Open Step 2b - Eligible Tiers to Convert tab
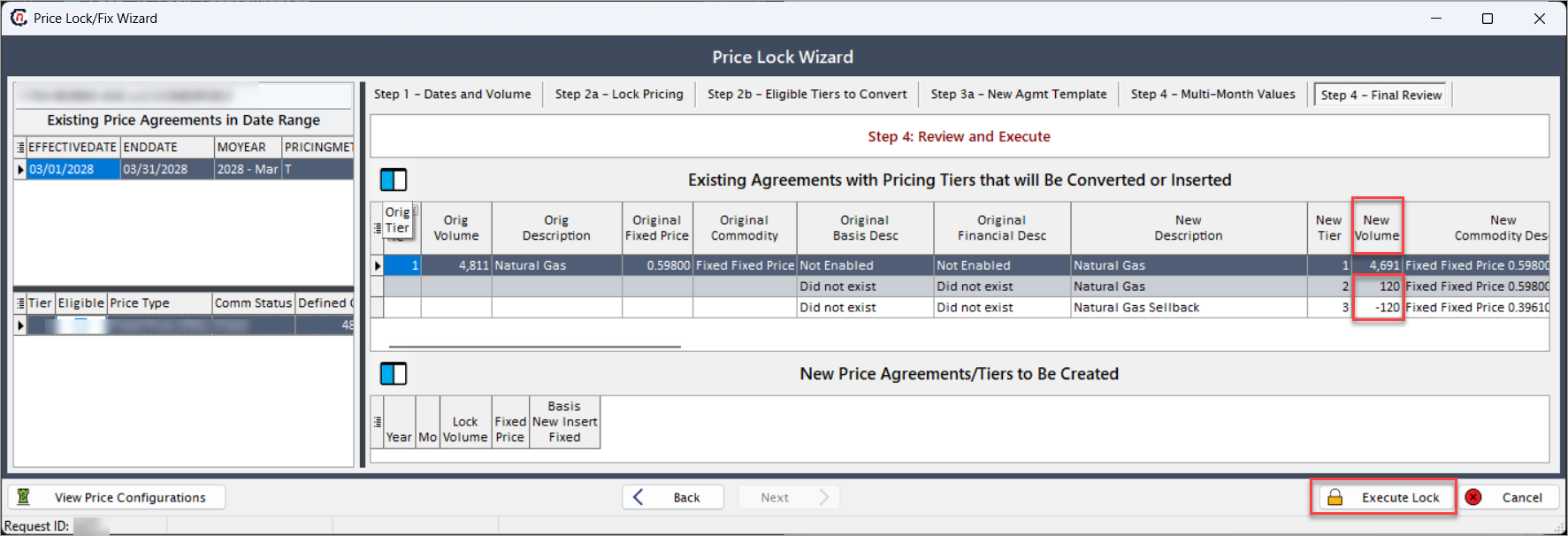1568x536 pixels. [807, 94]
